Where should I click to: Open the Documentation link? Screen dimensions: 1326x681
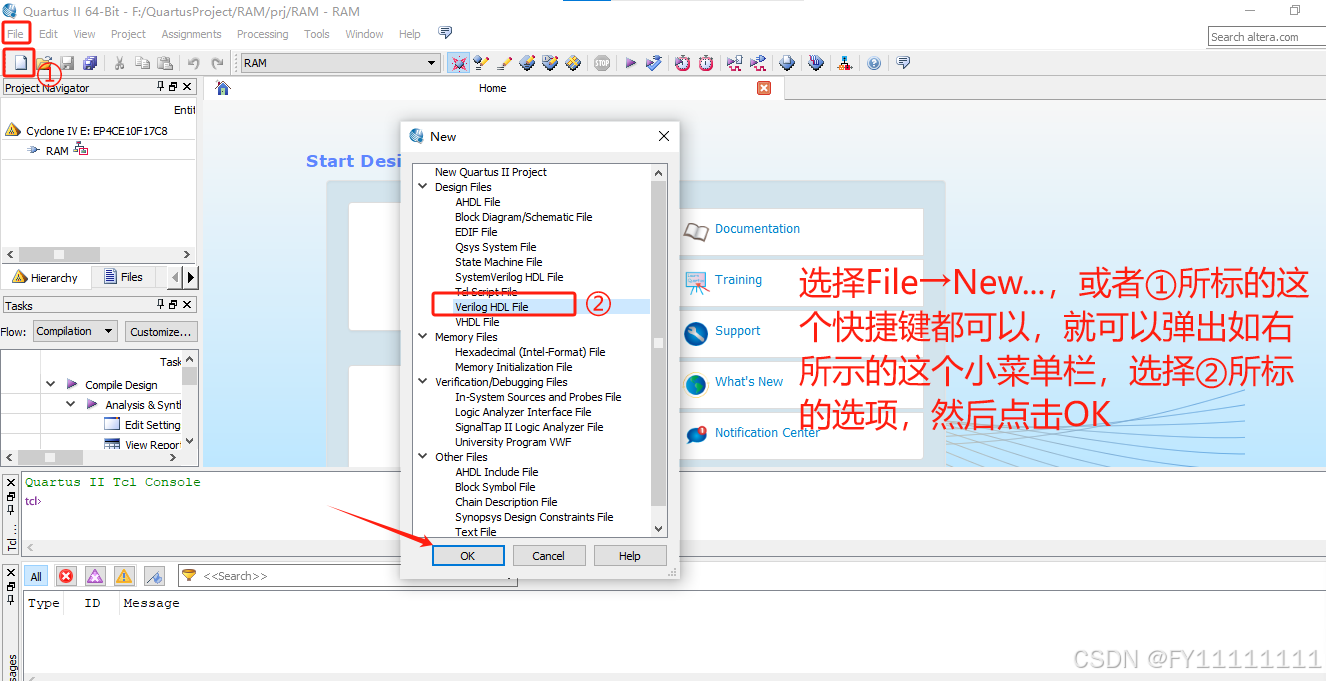(x=757, y=229)
